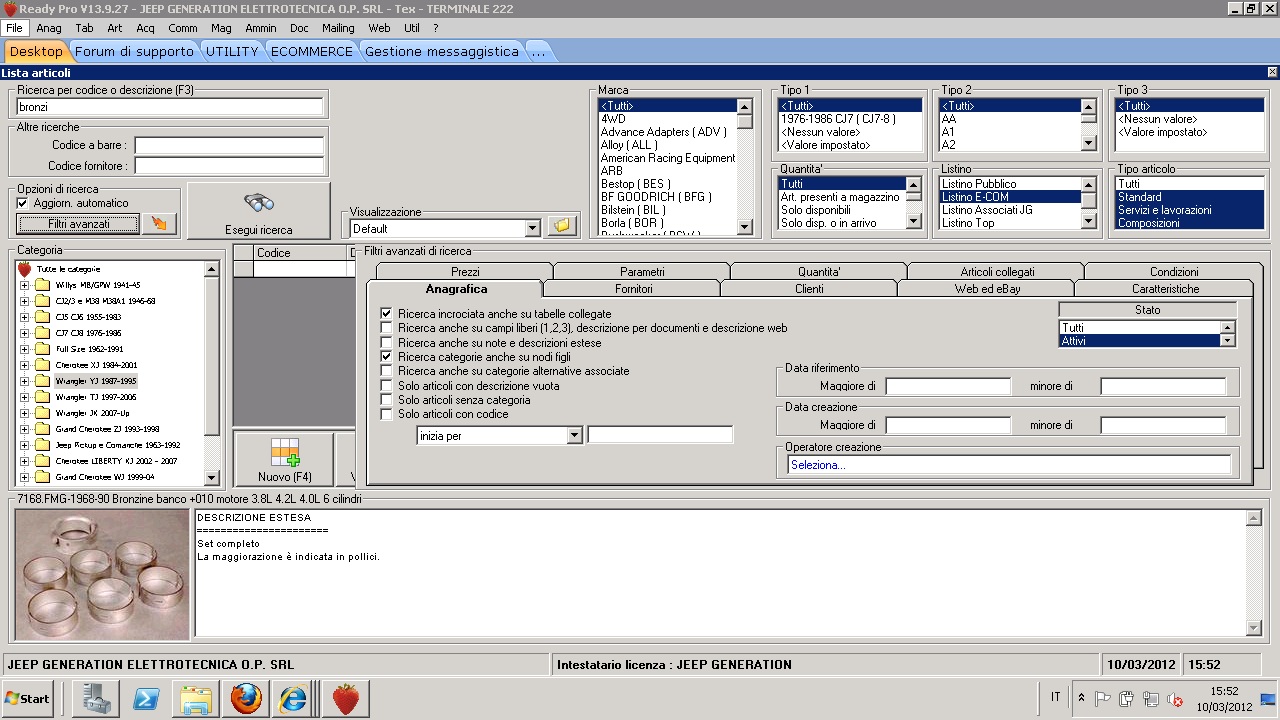Expand the Willys MB/GPW 1941-45 category
Viewport: 1280px width, 720px height.
point(25,285)
